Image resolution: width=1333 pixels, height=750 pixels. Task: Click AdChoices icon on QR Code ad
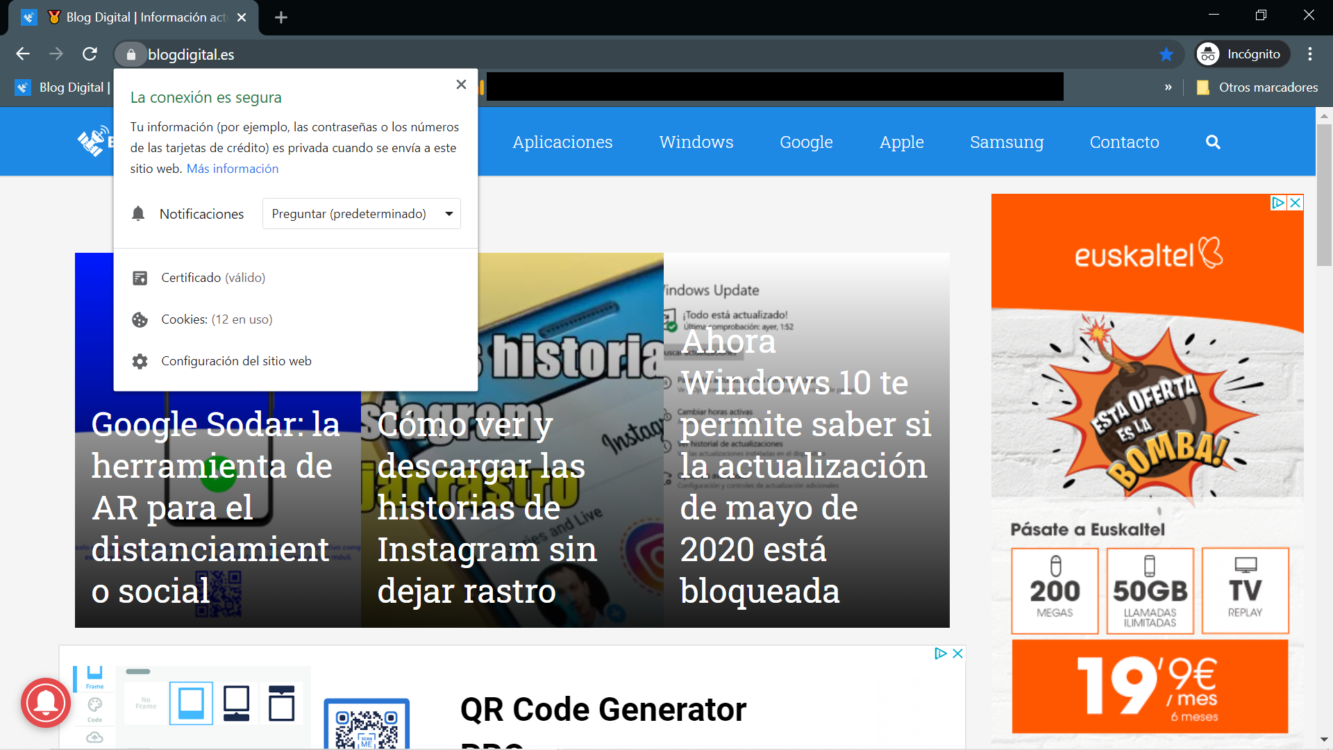(940, 653)
